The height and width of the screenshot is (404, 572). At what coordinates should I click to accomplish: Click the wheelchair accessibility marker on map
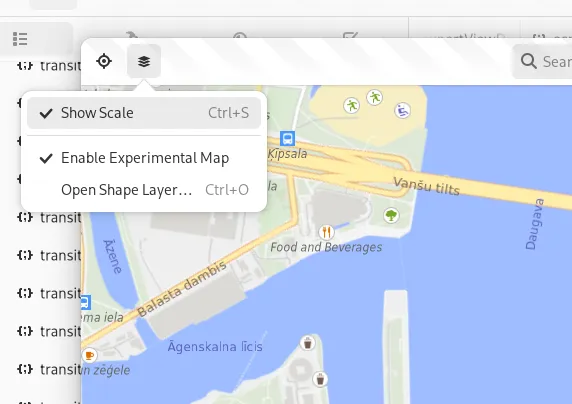point(402,110)
